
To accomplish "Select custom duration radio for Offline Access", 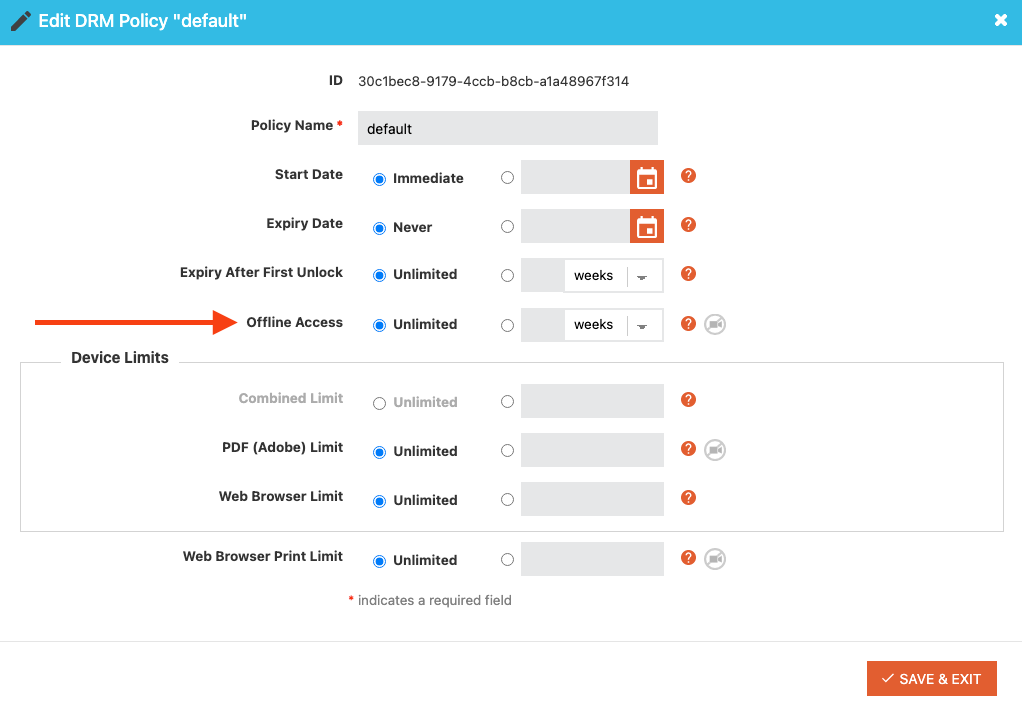I will pyautogui.click(x=507, y=325).
